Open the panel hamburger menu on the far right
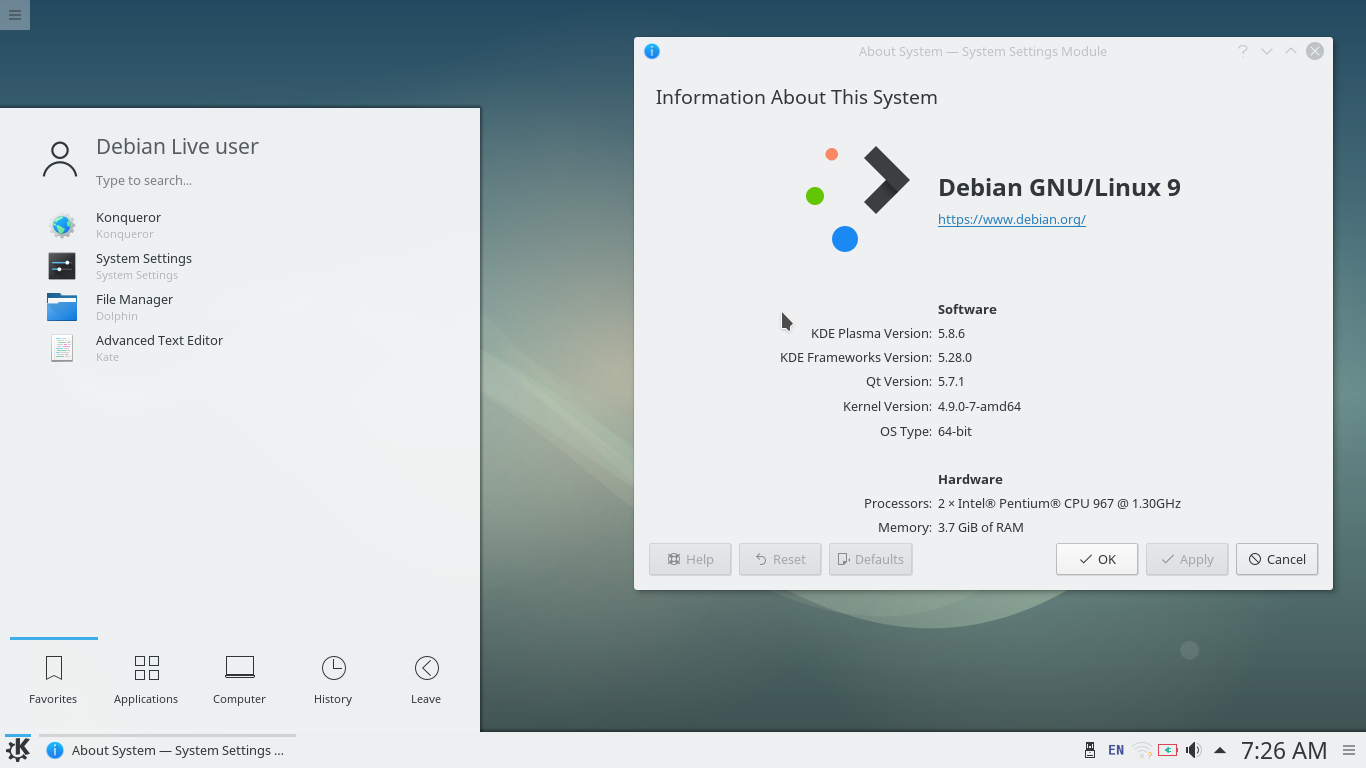The width and height of the screenshot is (1366, 768). coord(1349,750)
